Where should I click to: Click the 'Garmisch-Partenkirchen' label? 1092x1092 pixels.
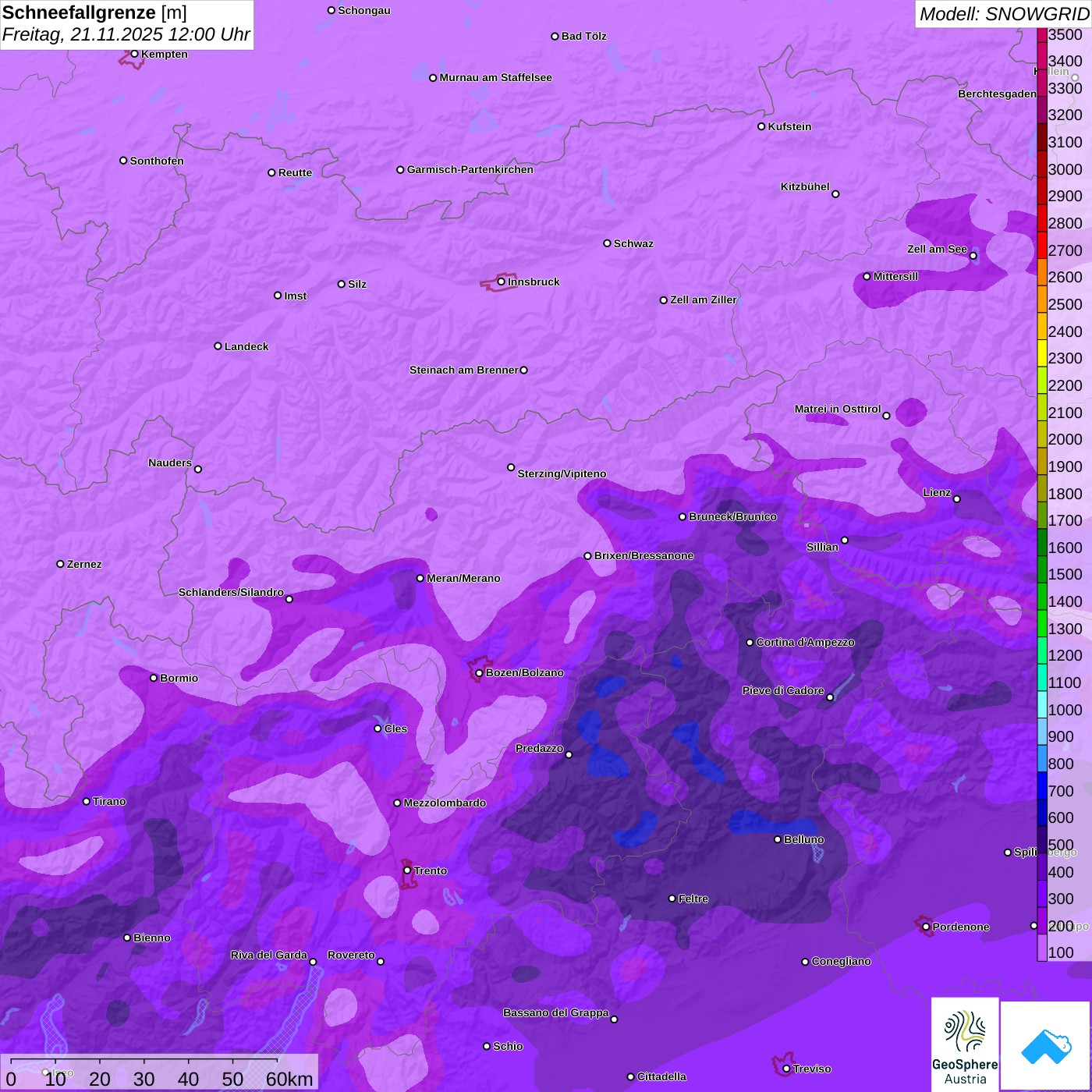pyautogui.click(x=470, y=169)
